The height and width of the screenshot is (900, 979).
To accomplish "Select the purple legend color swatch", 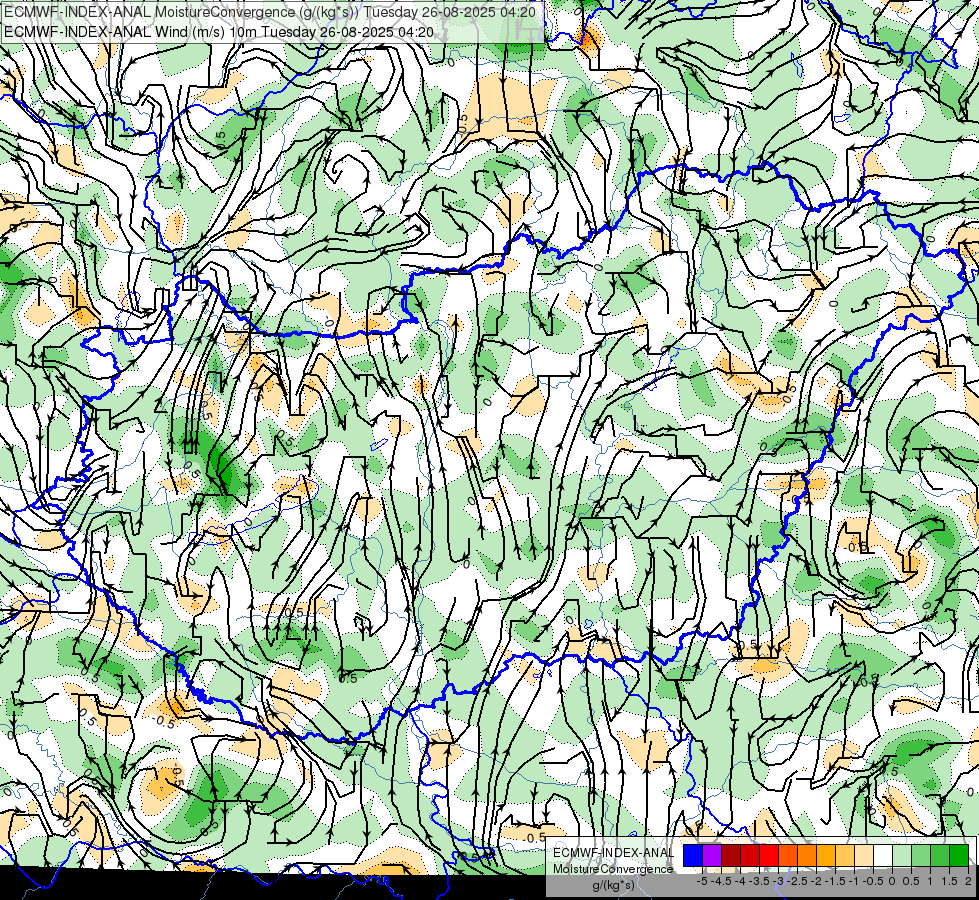I will pos(712,855).
